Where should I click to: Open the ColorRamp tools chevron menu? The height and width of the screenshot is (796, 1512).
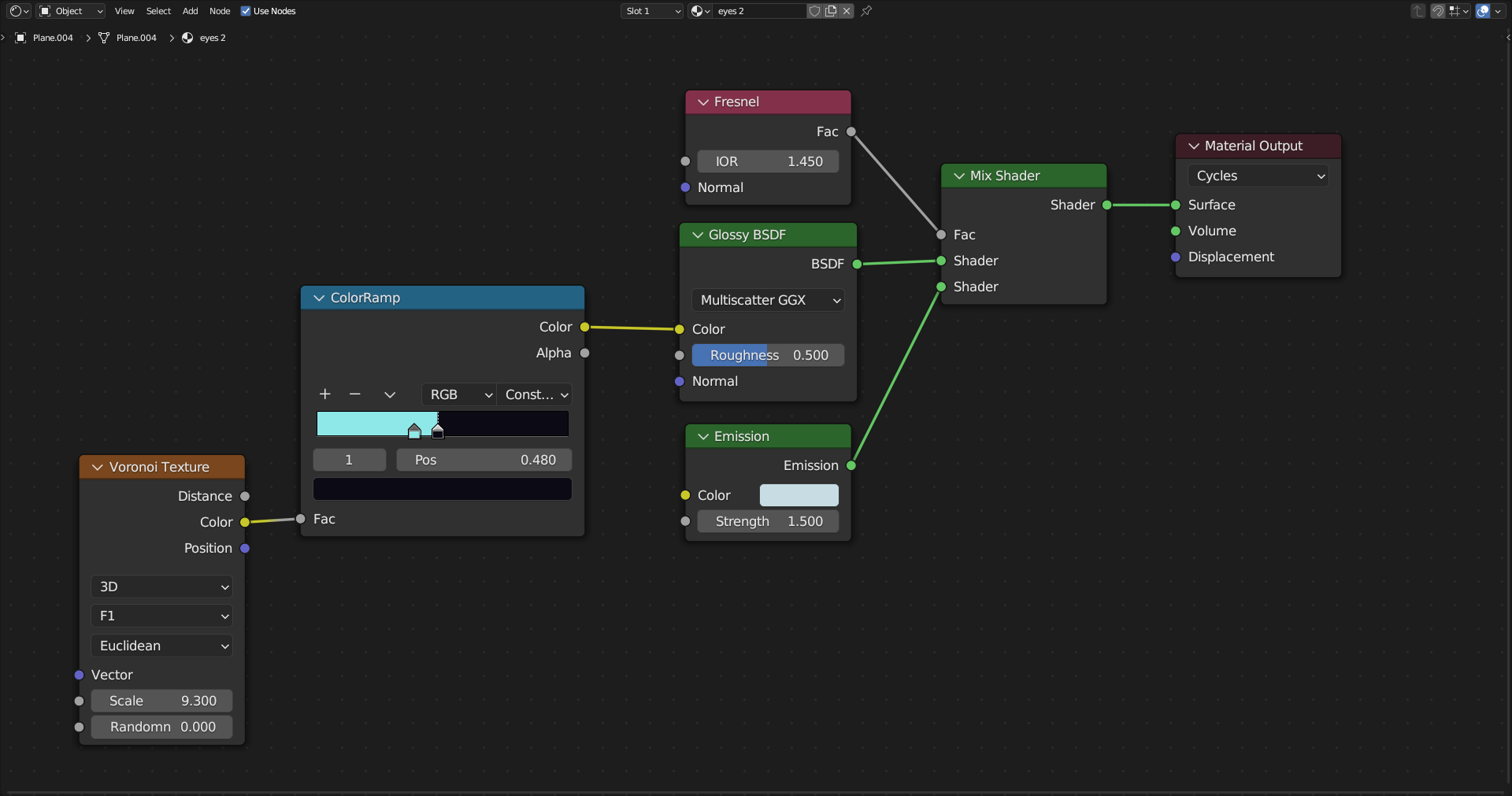pyautogui.click(x=390, y=394)
